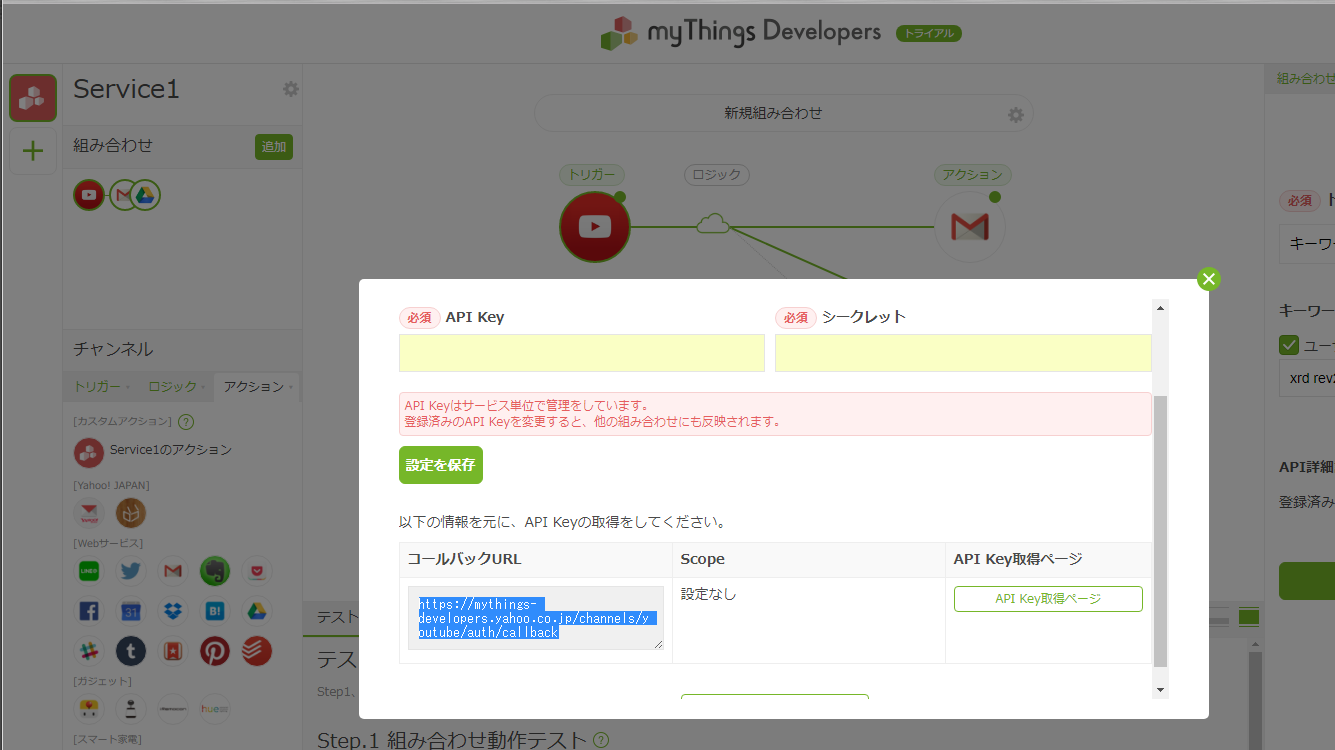Open the API Key取得ページ link

tap(1047, 598)
